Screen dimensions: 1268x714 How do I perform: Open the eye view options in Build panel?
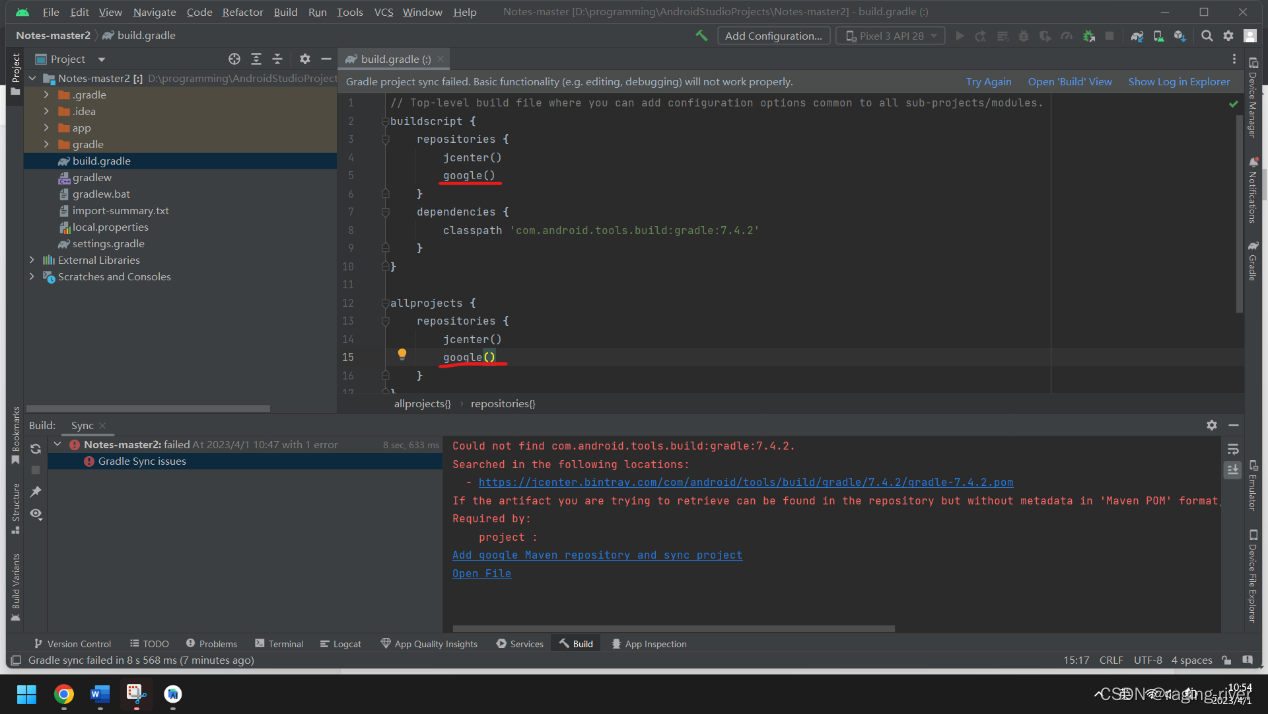pos(36,514)
